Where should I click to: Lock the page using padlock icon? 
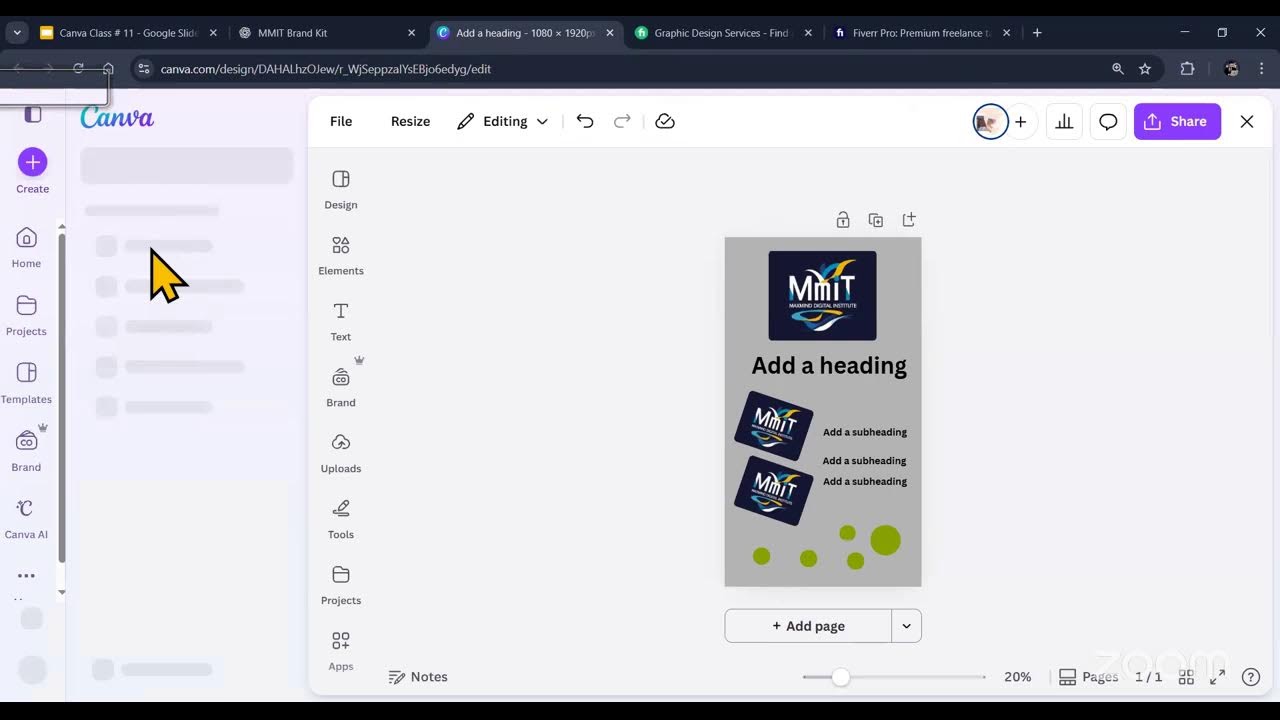(843, 220)
